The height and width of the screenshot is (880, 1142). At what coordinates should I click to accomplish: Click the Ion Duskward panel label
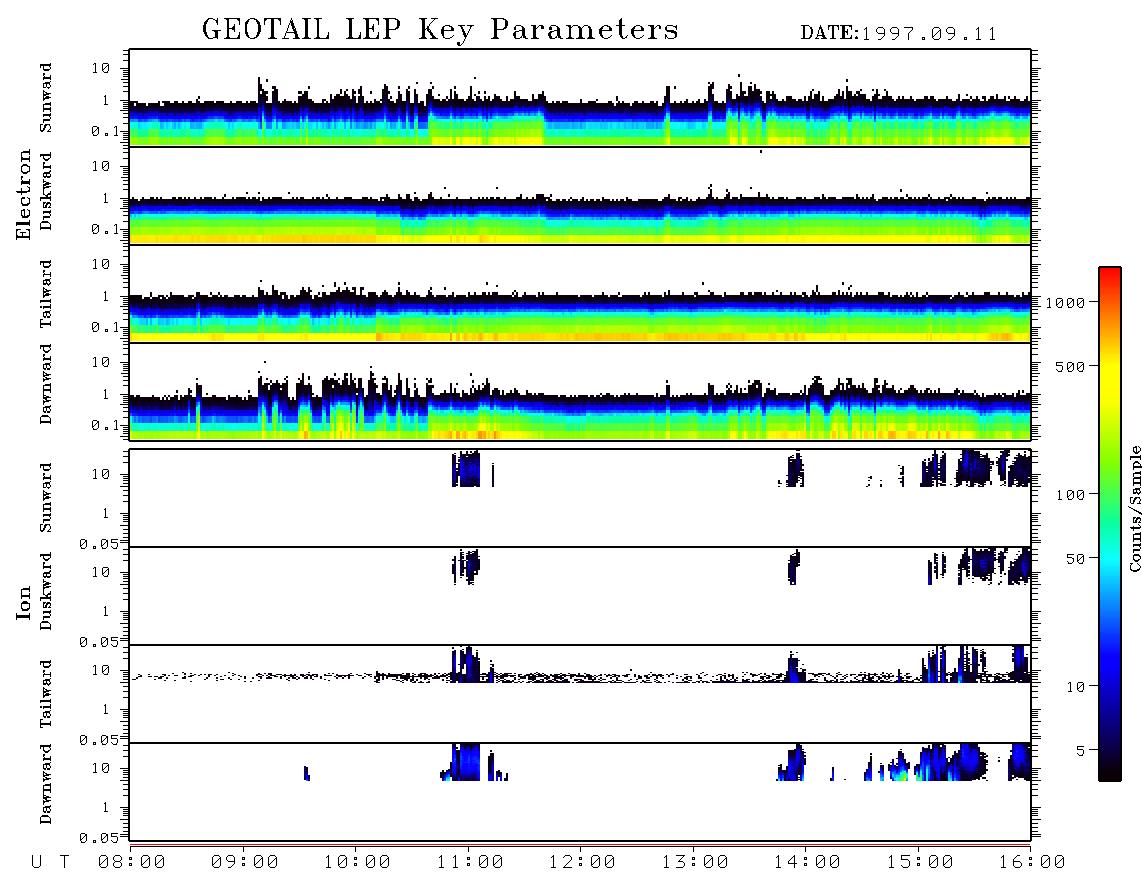(x=46, y=591)
